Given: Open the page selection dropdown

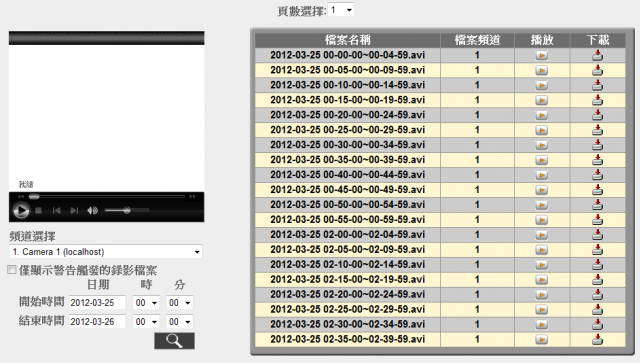Looking at the screenshot, I should click(x=341, y=10).
